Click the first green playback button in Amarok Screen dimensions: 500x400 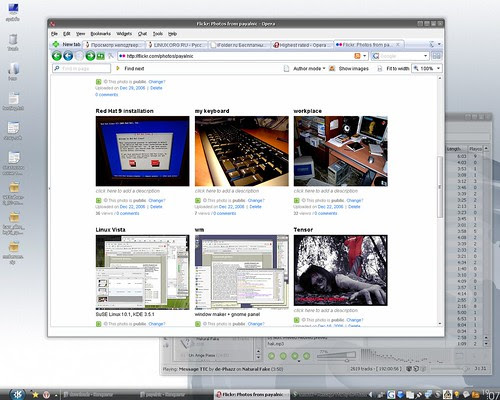point(272,356)
